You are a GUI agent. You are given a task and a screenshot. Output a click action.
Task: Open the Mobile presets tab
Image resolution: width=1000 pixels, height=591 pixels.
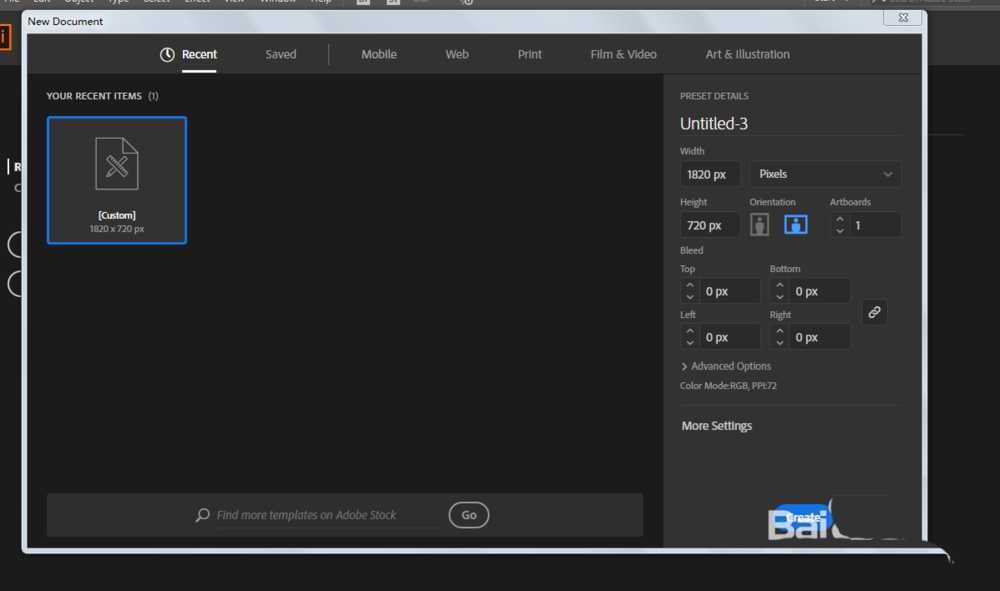tap(379, 55)
